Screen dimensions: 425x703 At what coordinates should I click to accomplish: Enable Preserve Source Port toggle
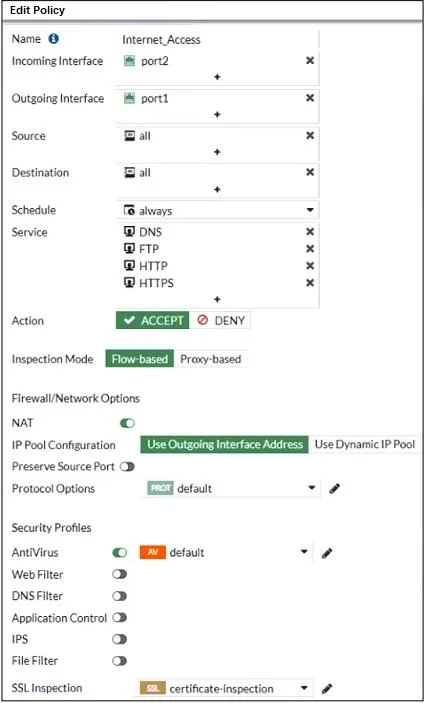(x=127, y=467)
